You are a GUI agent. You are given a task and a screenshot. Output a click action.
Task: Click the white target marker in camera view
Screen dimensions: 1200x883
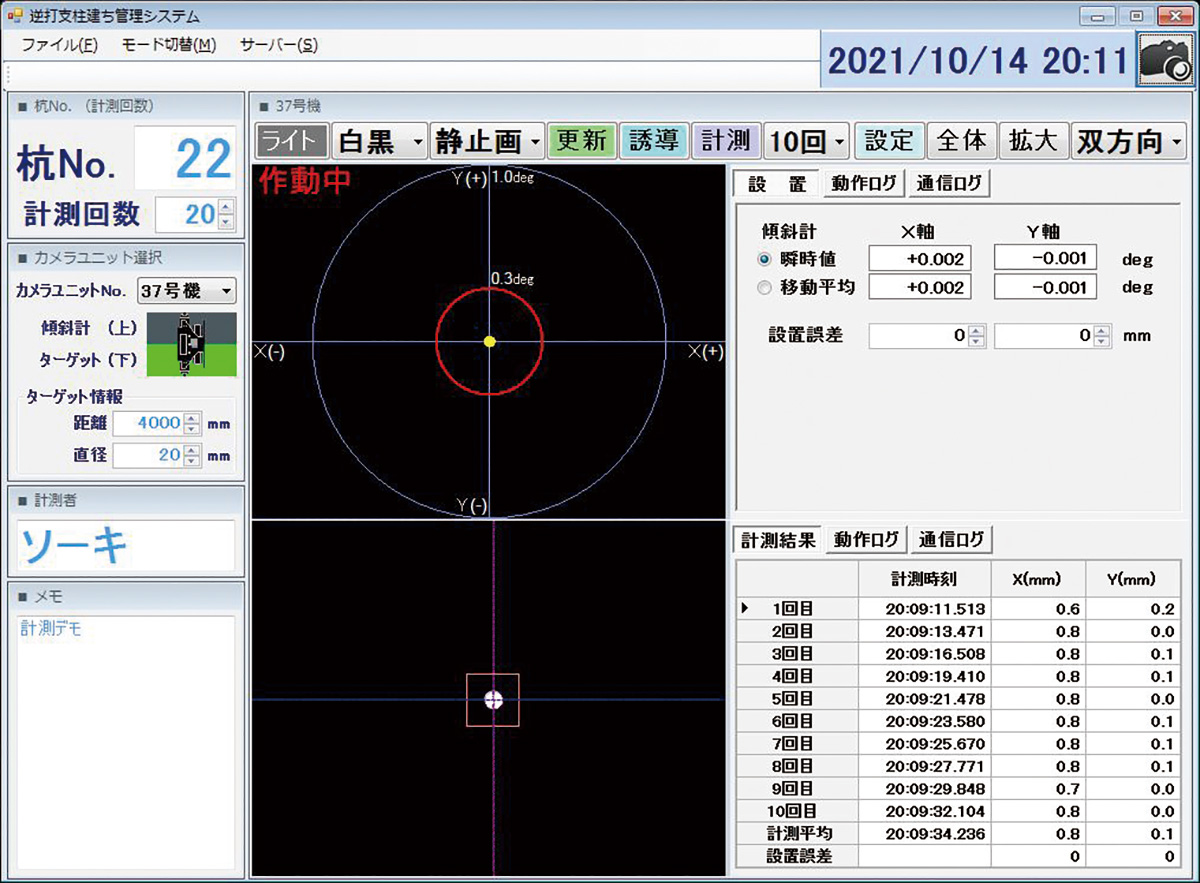pos(492,699)
